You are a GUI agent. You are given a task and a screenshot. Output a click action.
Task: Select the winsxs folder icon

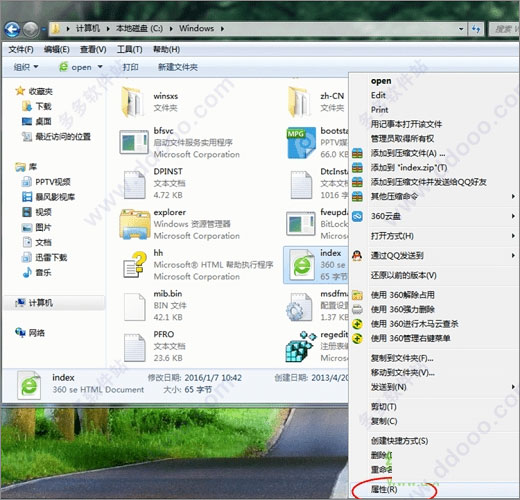tap(133, 102)
